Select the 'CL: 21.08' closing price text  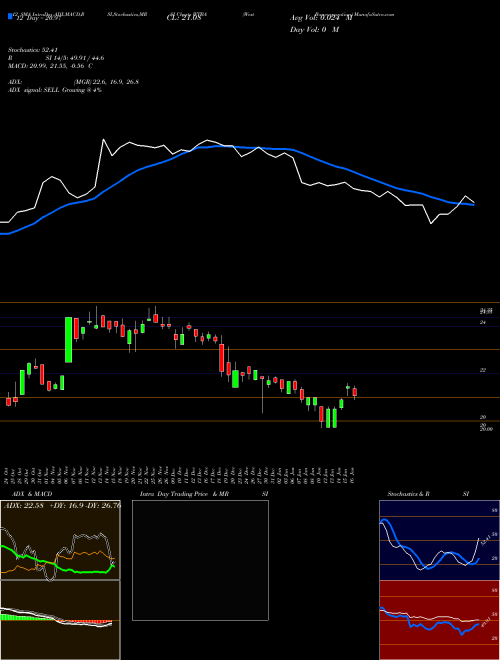click(x=184, y=19)
